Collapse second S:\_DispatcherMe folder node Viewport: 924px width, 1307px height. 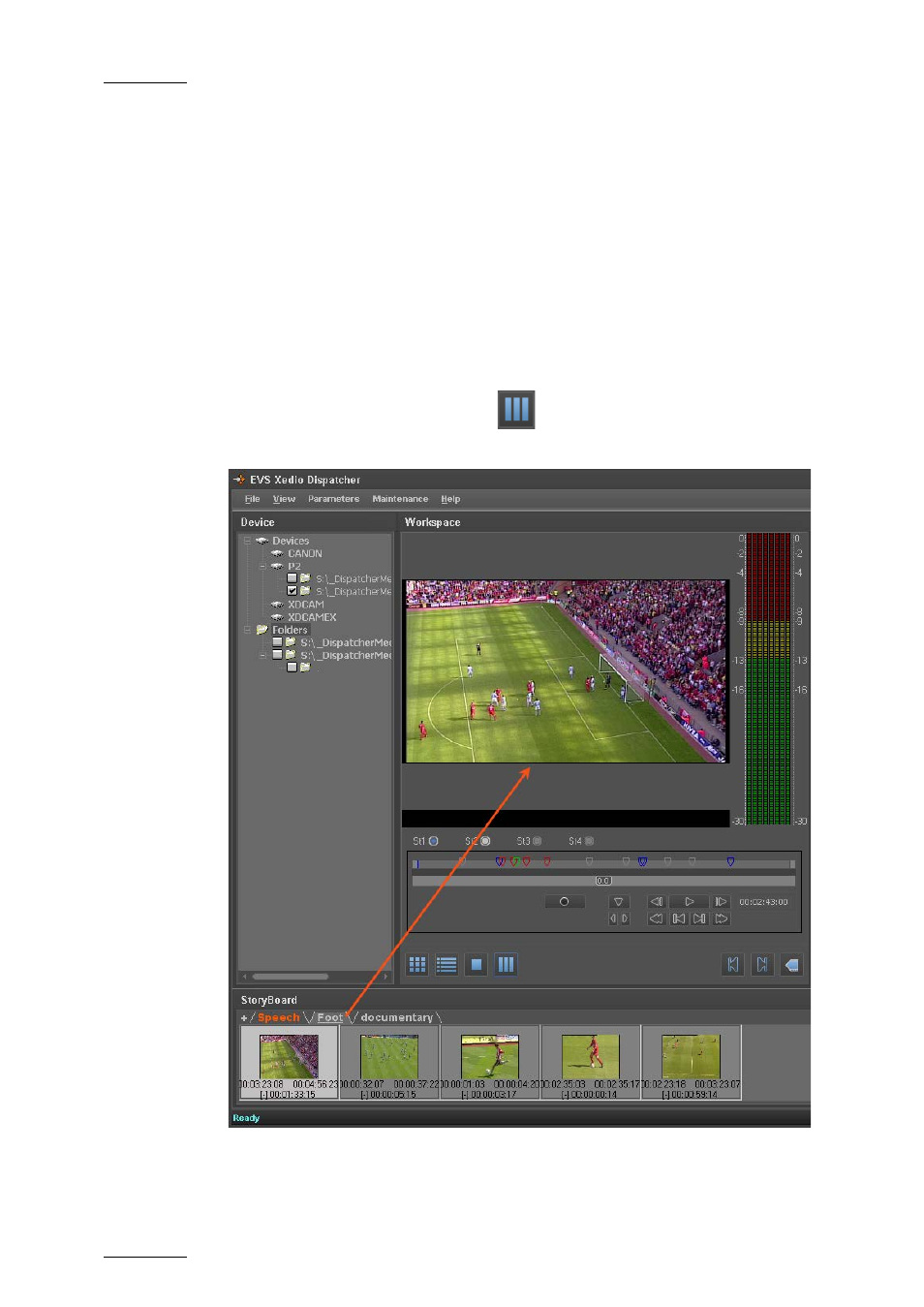click(262, 655)
